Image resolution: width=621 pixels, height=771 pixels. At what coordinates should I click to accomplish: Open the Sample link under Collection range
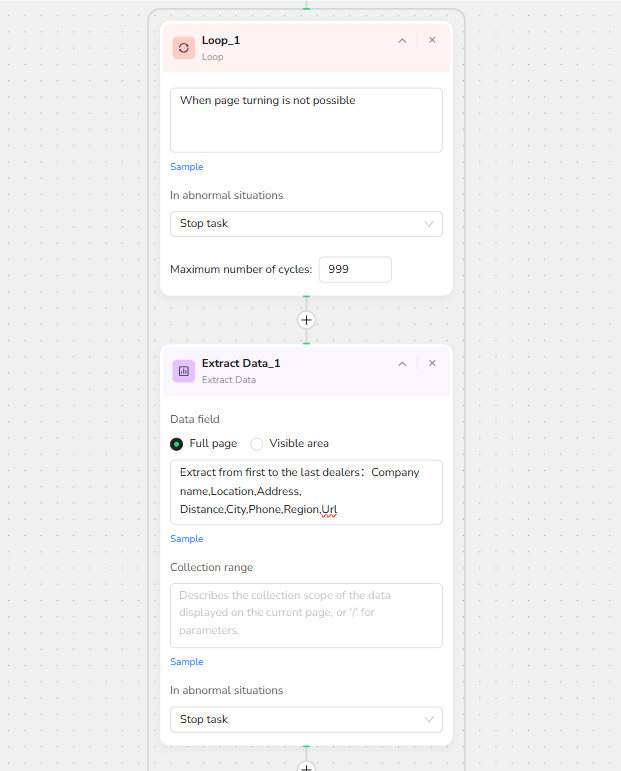(186, 661)
